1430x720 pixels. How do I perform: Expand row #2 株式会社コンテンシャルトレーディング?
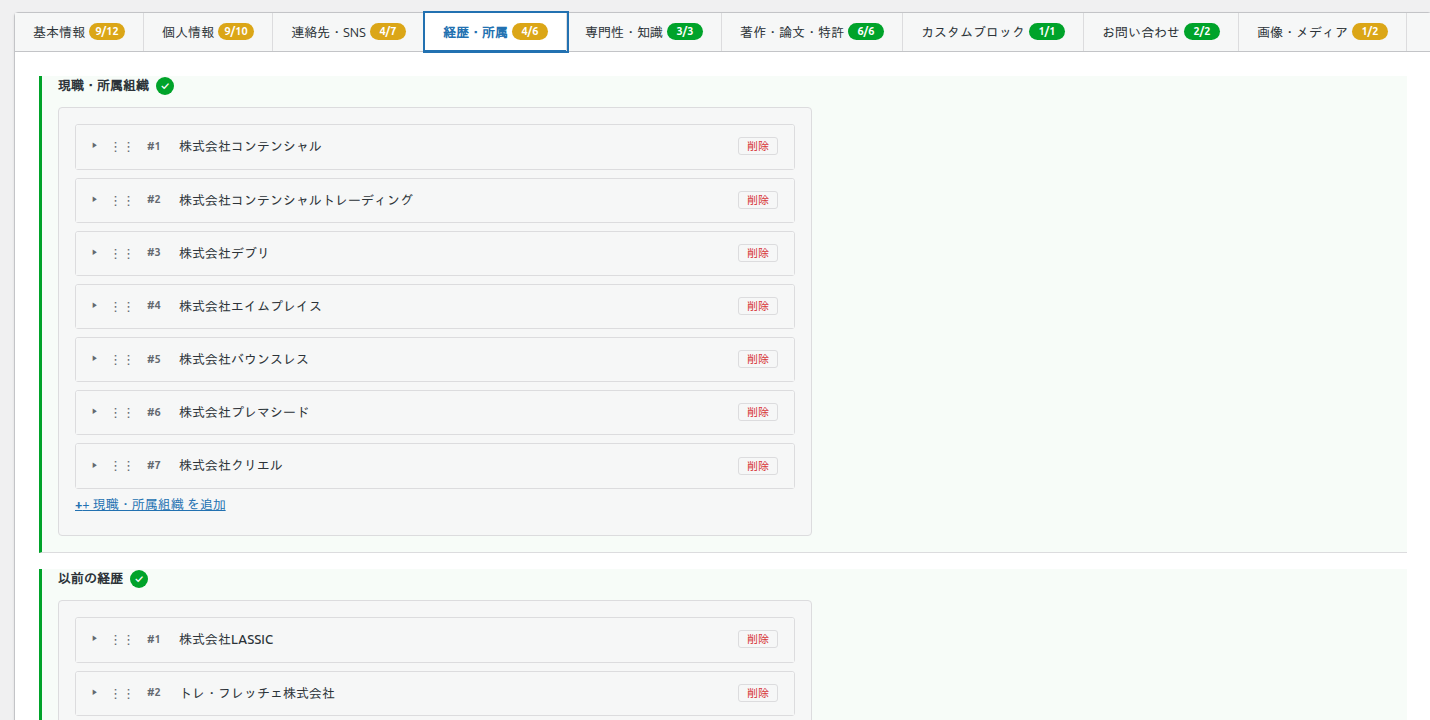(x=95, y=199)
